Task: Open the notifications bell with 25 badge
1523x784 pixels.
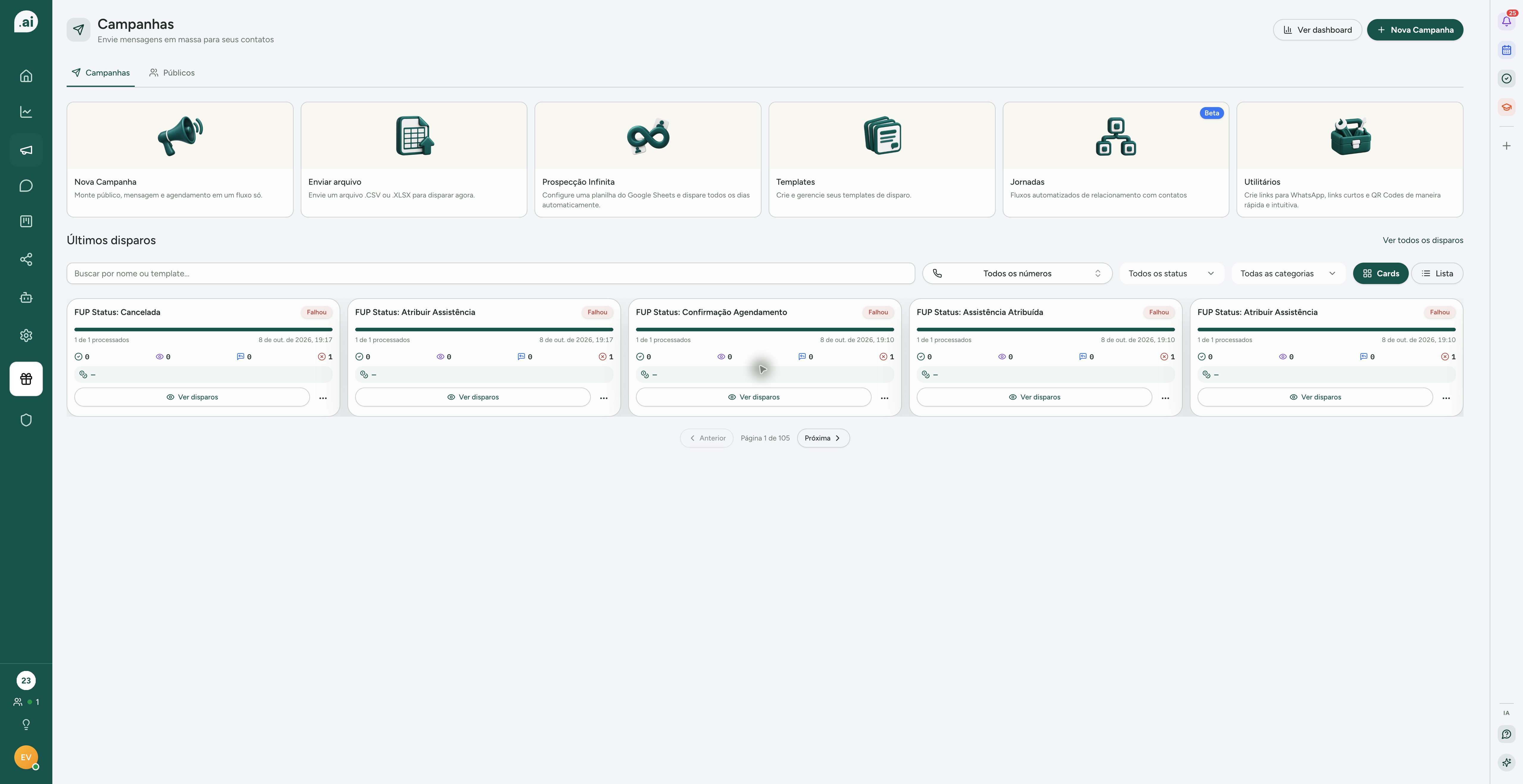Action: (1506, 21)
